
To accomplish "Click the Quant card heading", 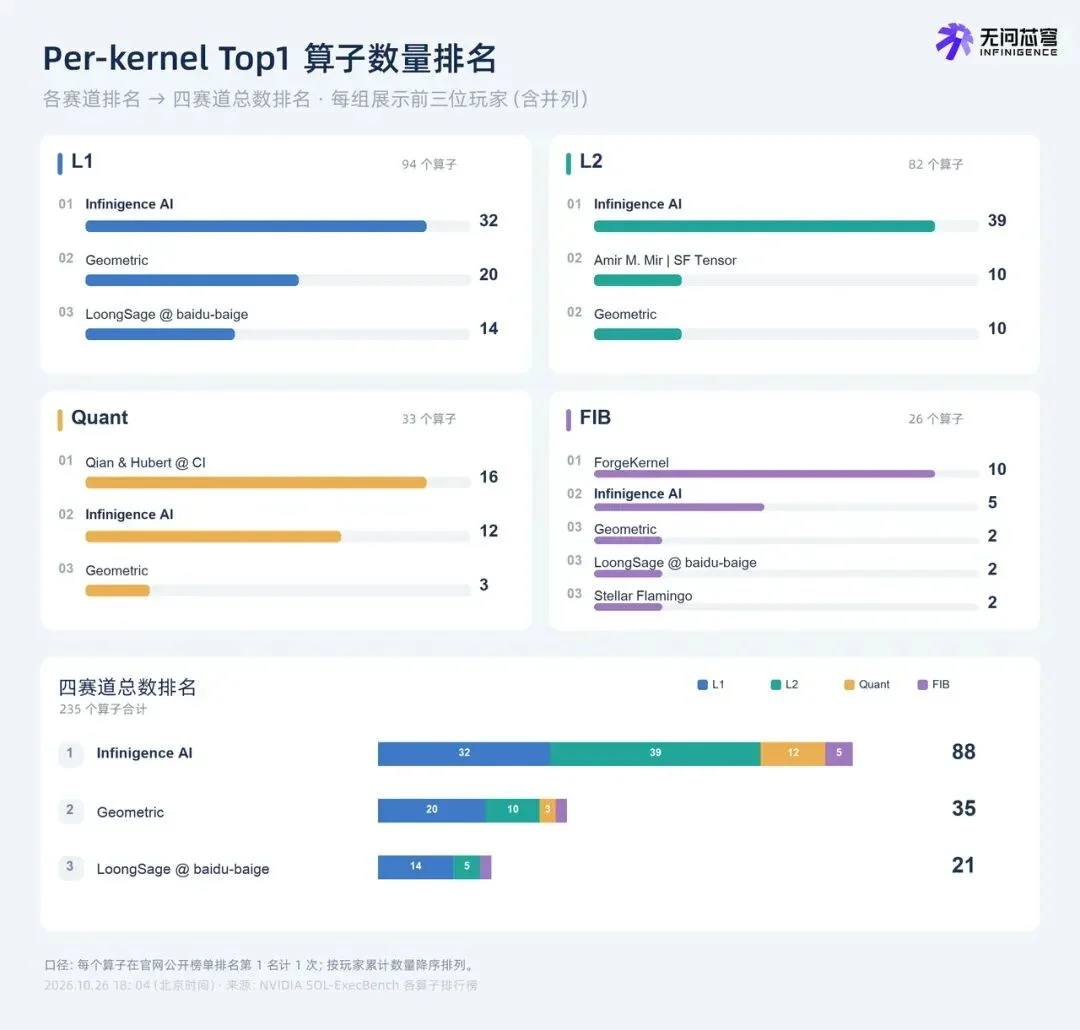I will click(100, 418).
